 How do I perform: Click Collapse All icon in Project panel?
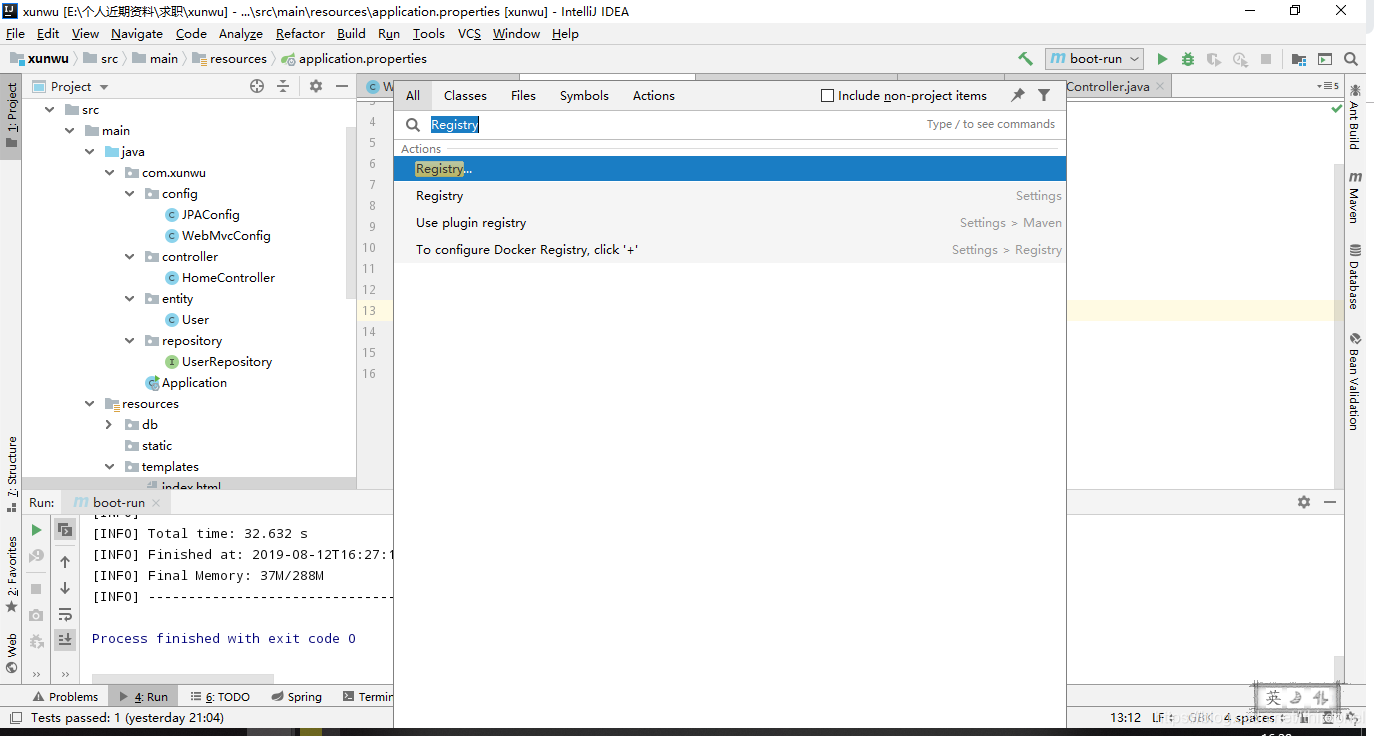click(x=283, y=87)
